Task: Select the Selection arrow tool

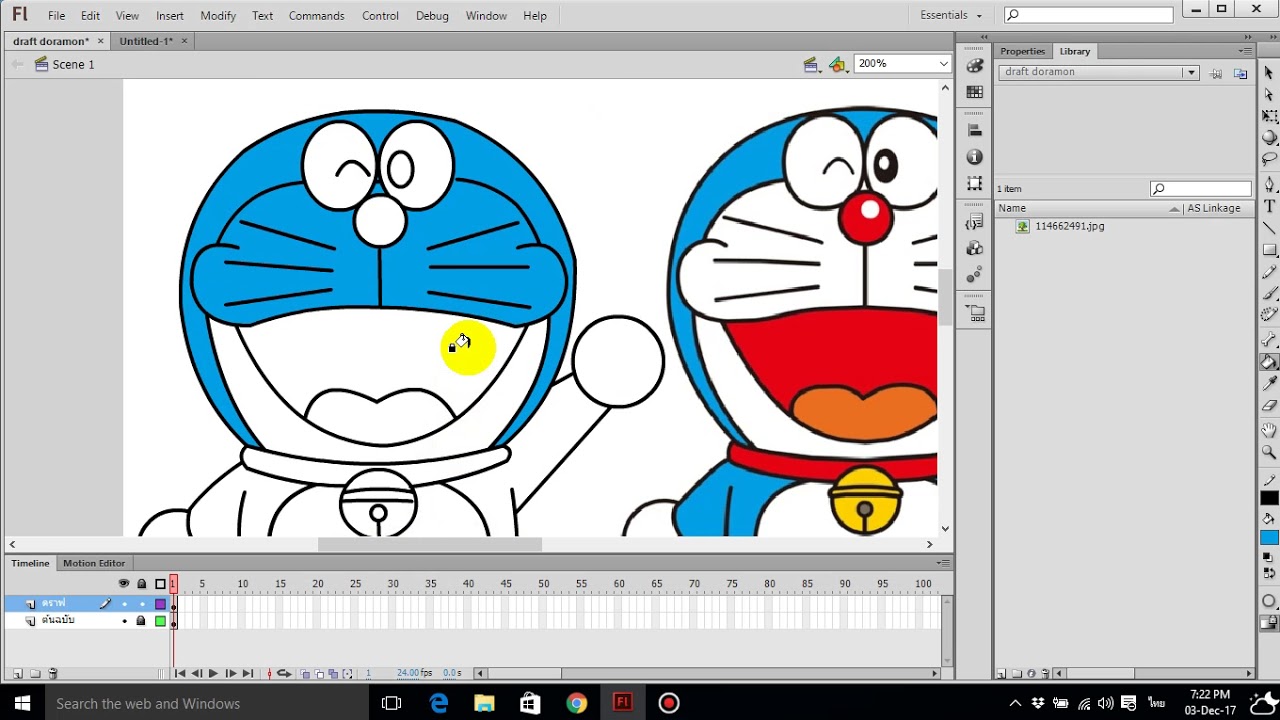Action: 1269,72
